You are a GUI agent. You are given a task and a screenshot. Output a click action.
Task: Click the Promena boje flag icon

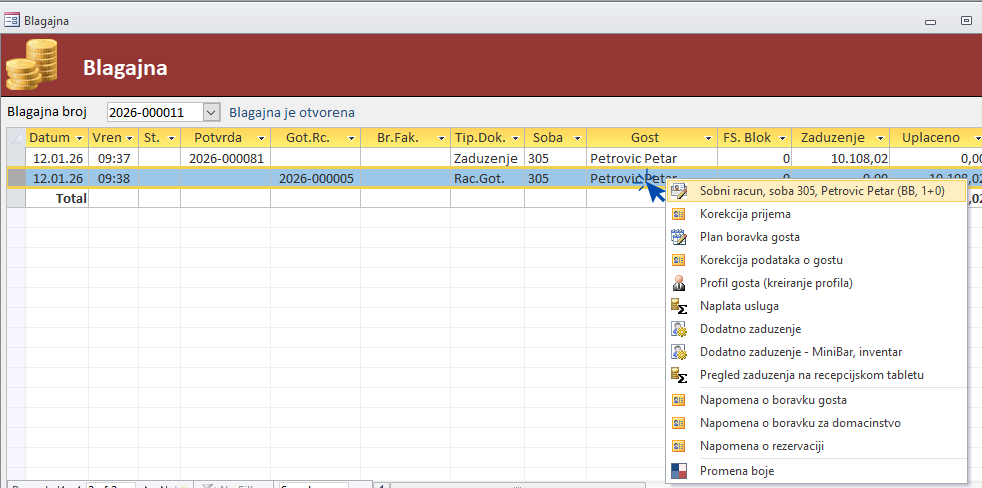pos(680,471)
